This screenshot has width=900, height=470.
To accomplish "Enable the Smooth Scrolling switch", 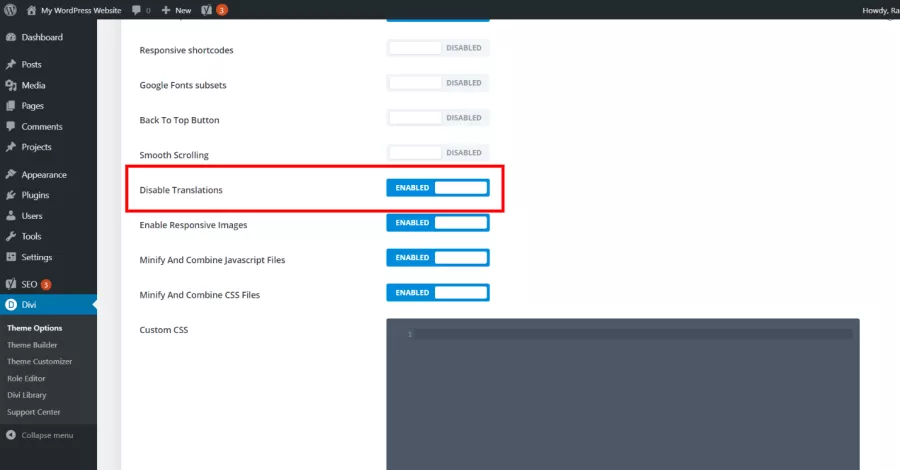I will pyautogui.click(x=438, y=153).
